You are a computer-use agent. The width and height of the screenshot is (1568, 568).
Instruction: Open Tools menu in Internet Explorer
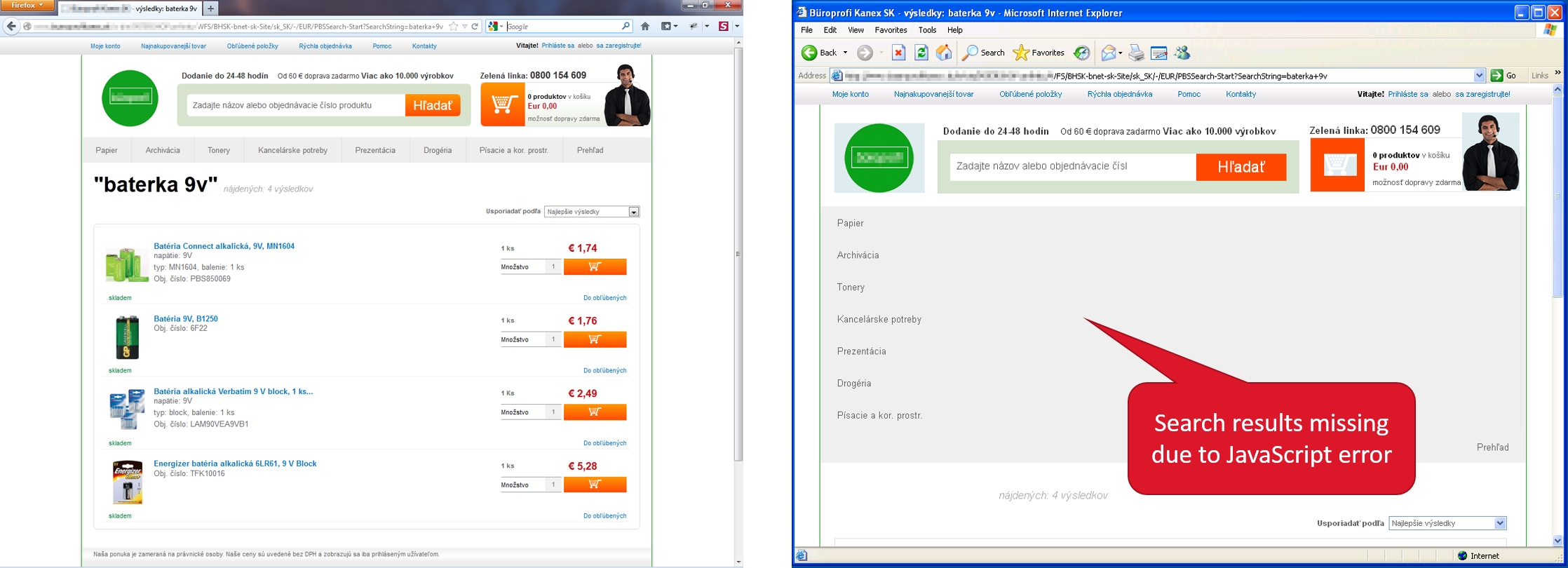click(927, 30)
